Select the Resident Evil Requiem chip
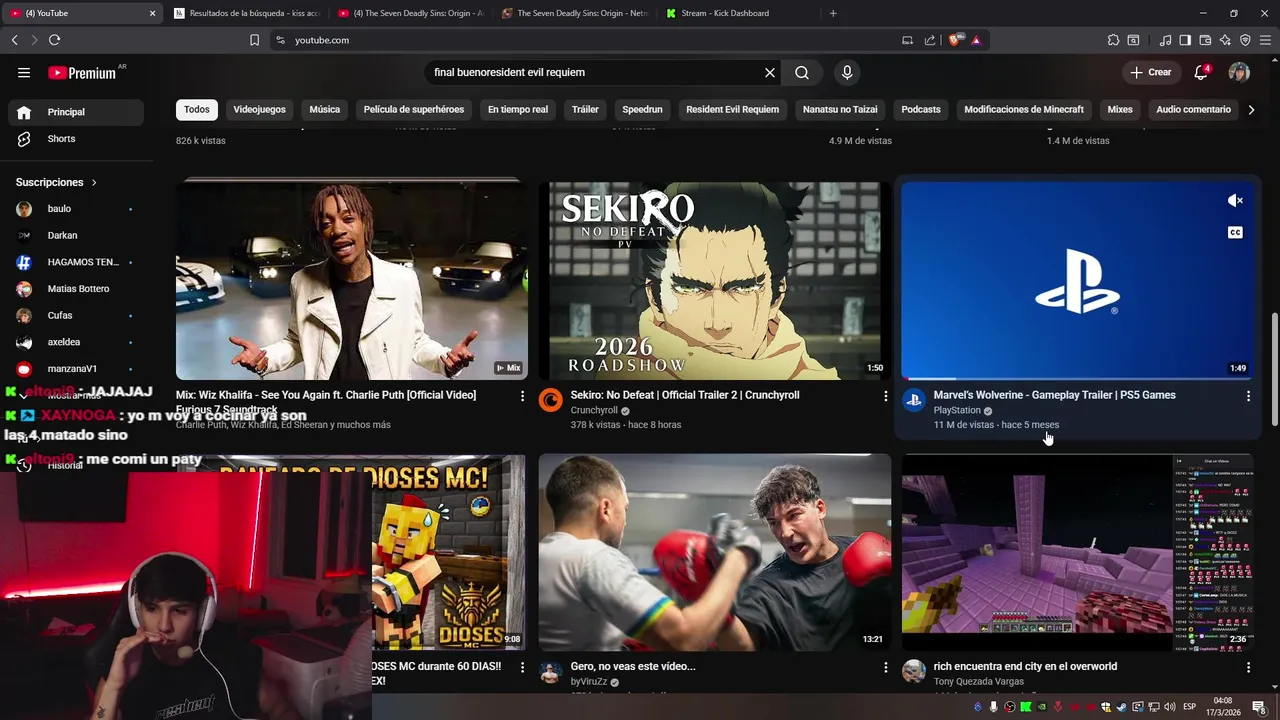Screen dimensions: 1280x720 click(732, 109)
